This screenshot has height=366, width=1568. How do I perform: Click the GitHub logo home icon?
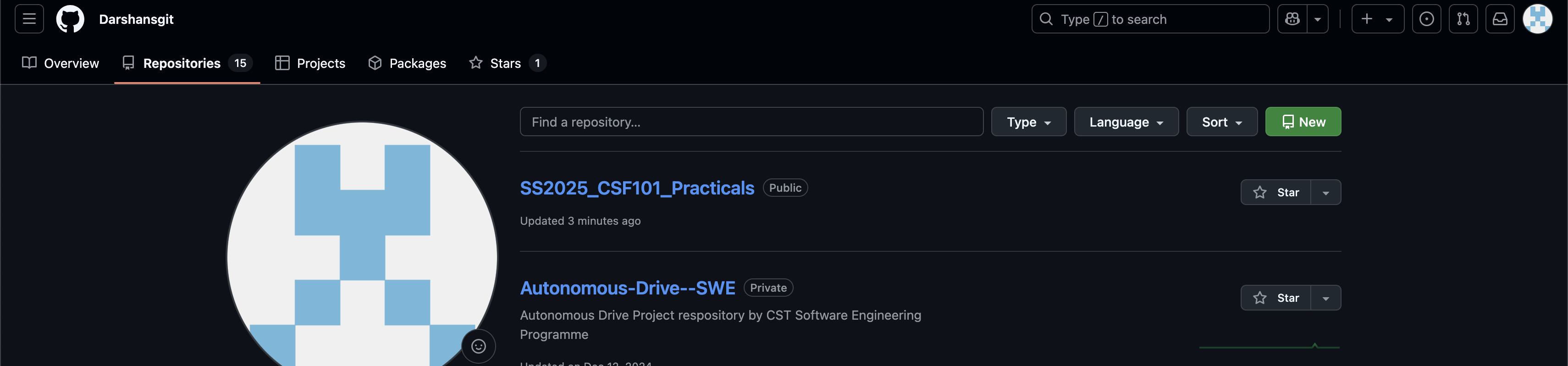[70, 19]
